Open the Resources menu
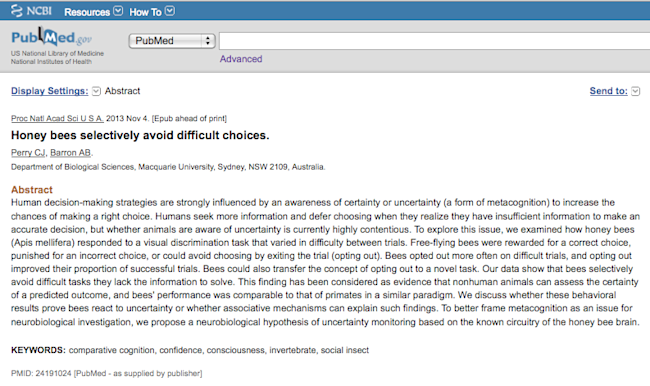This screenshot has width=650, height=386. click(x=87, y=12)
